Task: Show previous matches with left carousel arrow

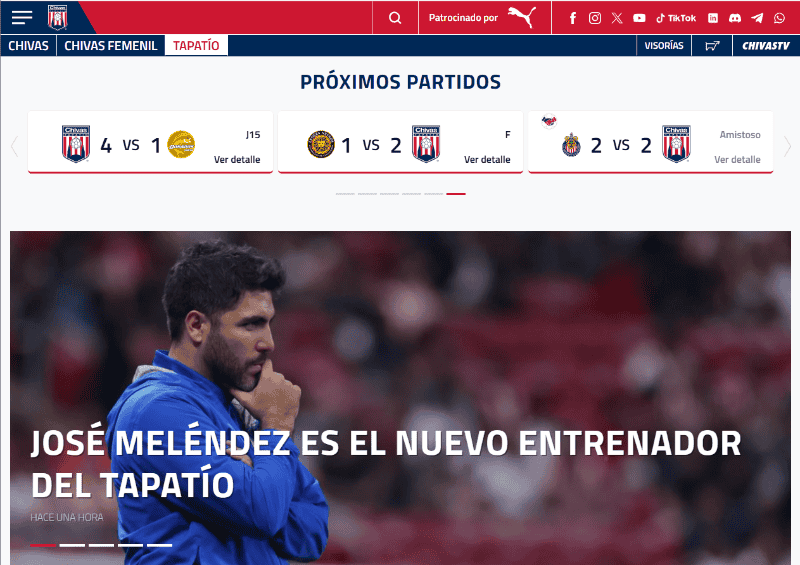Action: click(x=14, y=146)
